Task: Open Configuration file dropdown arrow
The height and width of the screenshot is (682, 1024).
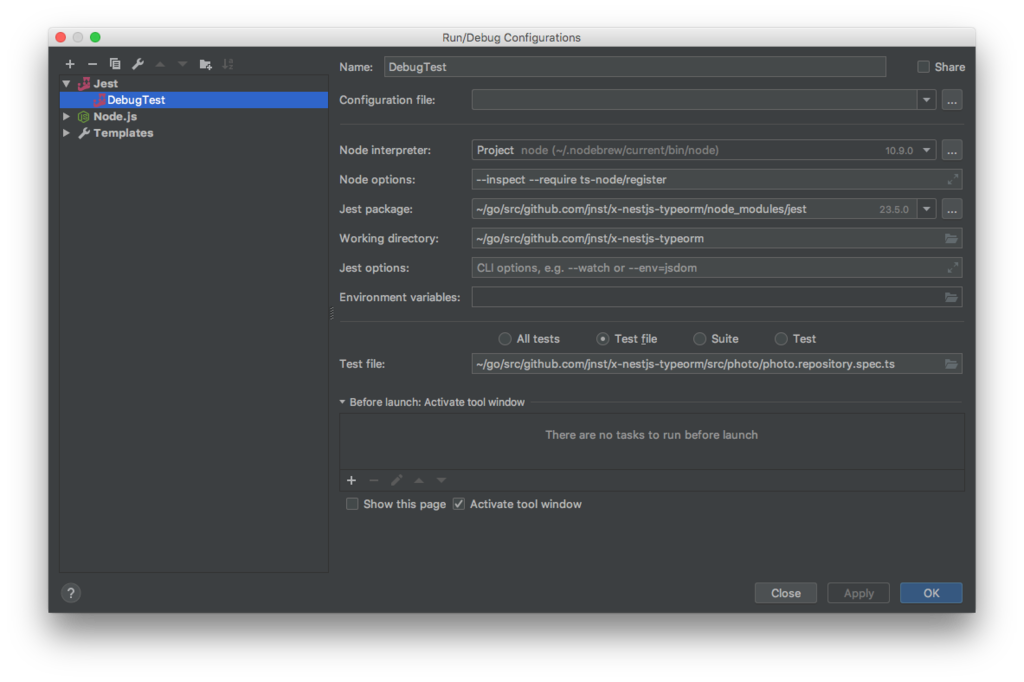Action: [926, 100]
